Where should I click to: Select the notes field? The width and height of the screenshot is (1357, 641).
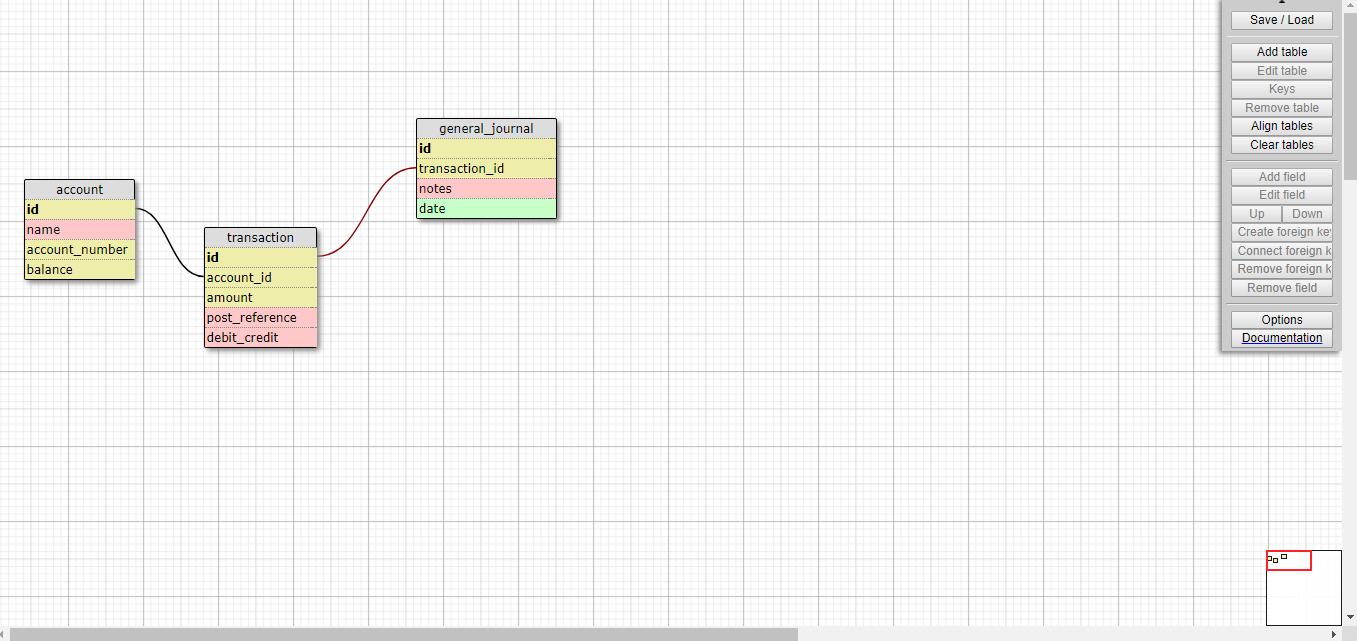coord(486,189)
